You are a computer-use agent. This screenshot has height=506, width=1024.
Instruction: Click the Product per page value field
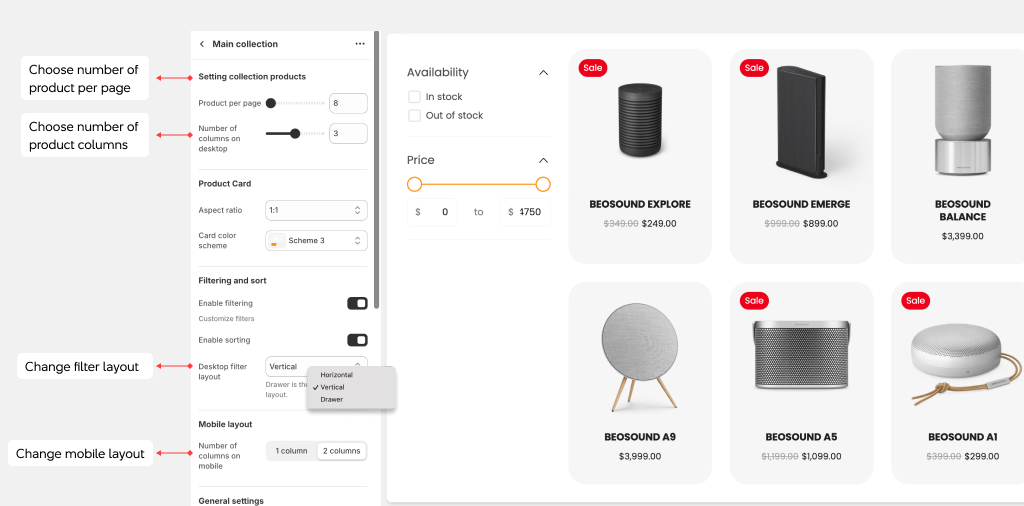[348, 103]
